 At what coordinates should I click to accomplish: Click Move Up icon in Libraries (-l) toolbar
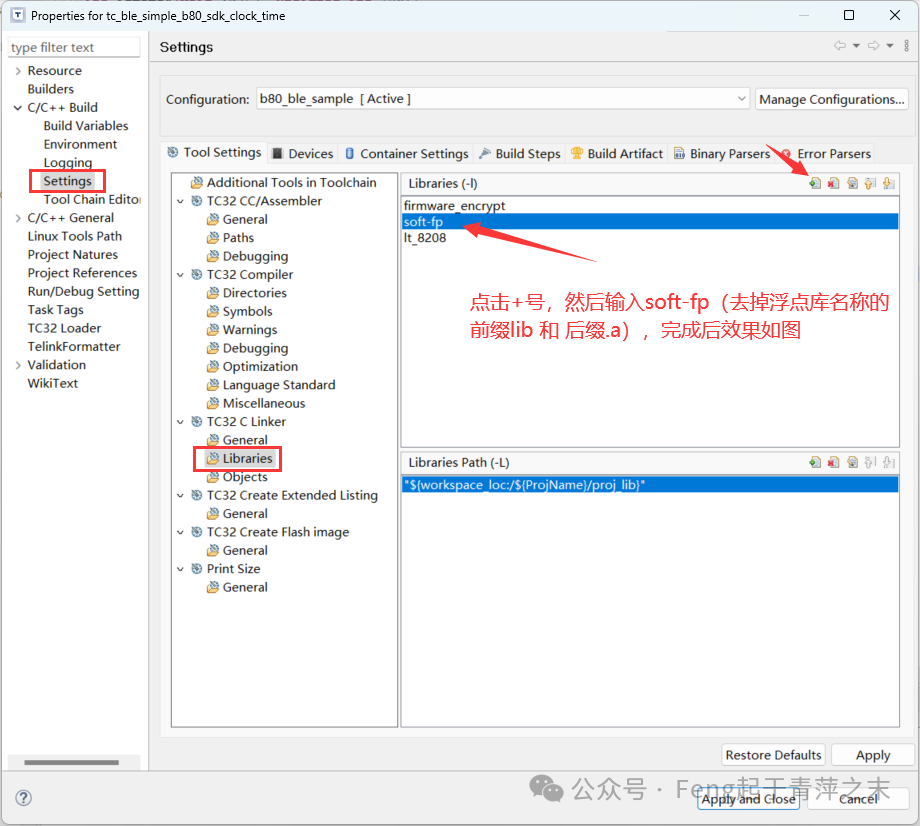pos(870,183)
